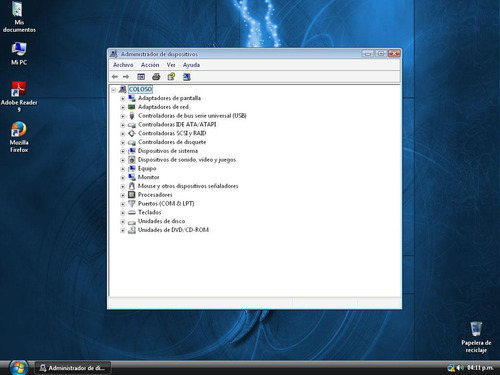Image resolution: width=500 pixels, height=375 pixels.
Task: Click the IDE ATA/ATAPI controllers icon
Action: click(x=132, y=125)
